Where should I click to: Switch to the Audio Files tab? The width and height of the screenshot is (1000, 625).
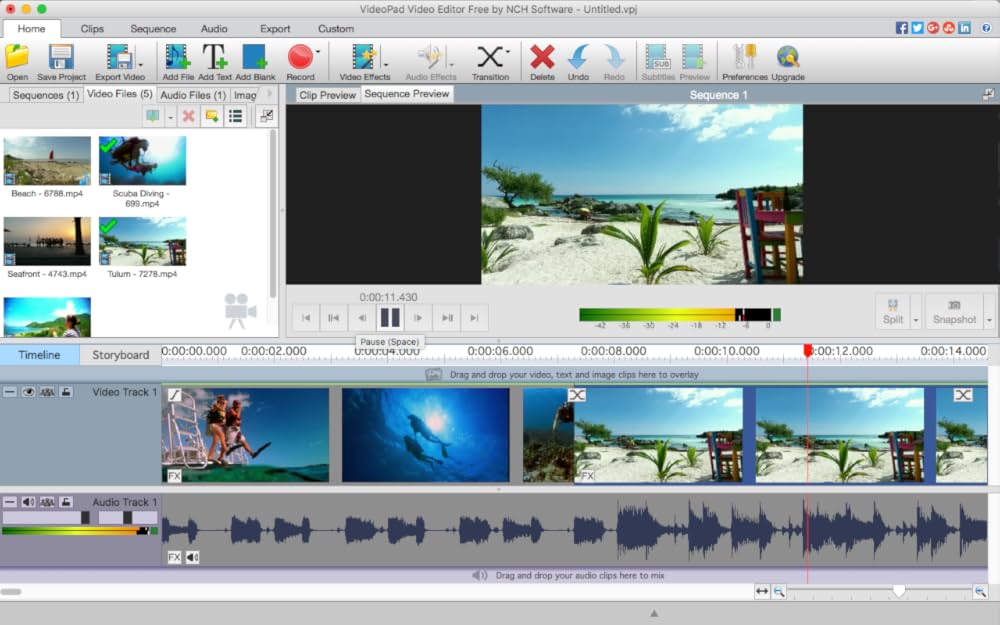click(193, 95)
